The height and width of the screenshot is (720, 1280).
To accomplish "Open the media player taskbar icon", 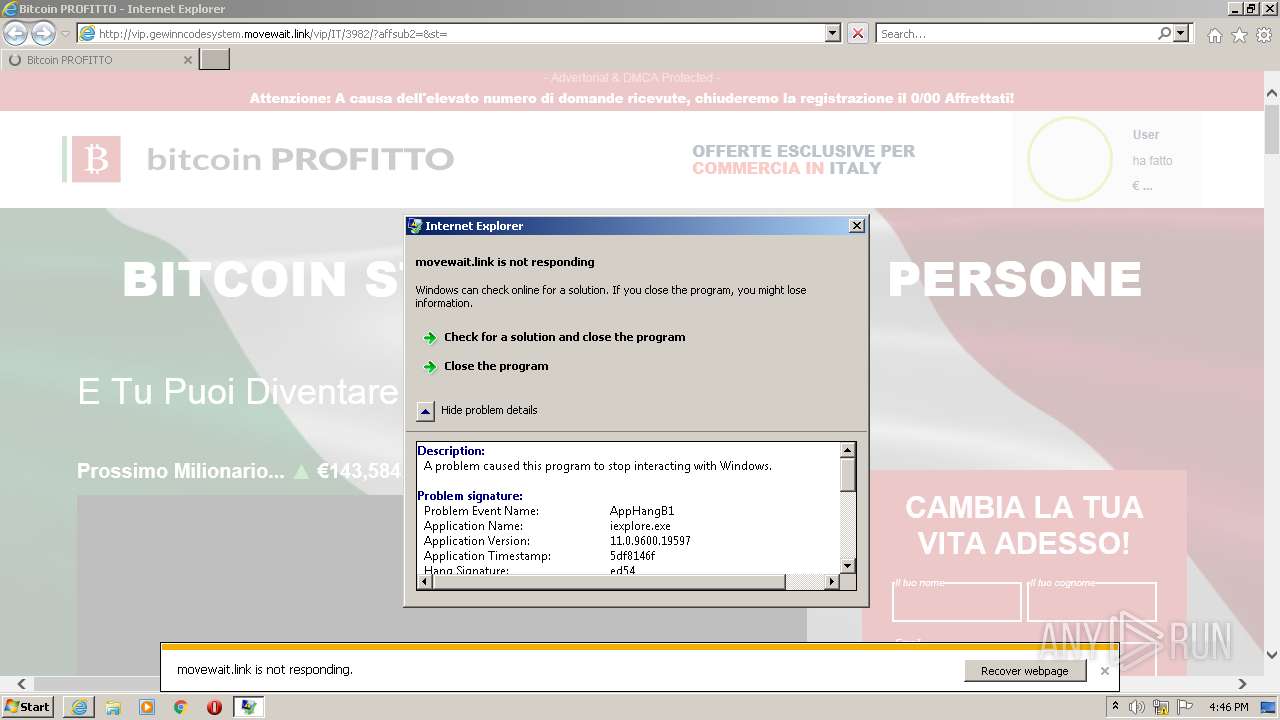I will 147,707.
